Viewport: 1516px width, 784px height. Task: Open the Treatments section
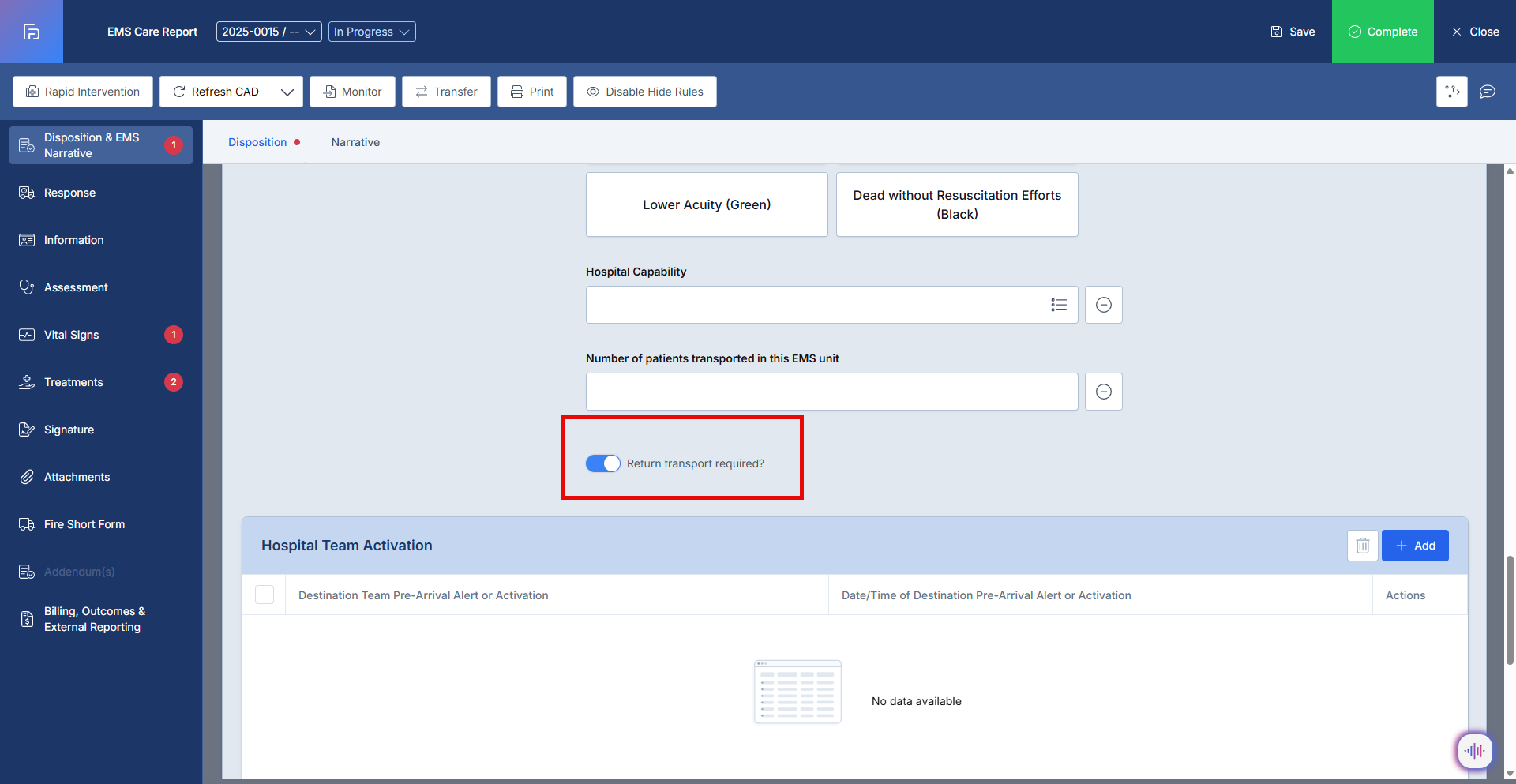[x=101, y=382]
